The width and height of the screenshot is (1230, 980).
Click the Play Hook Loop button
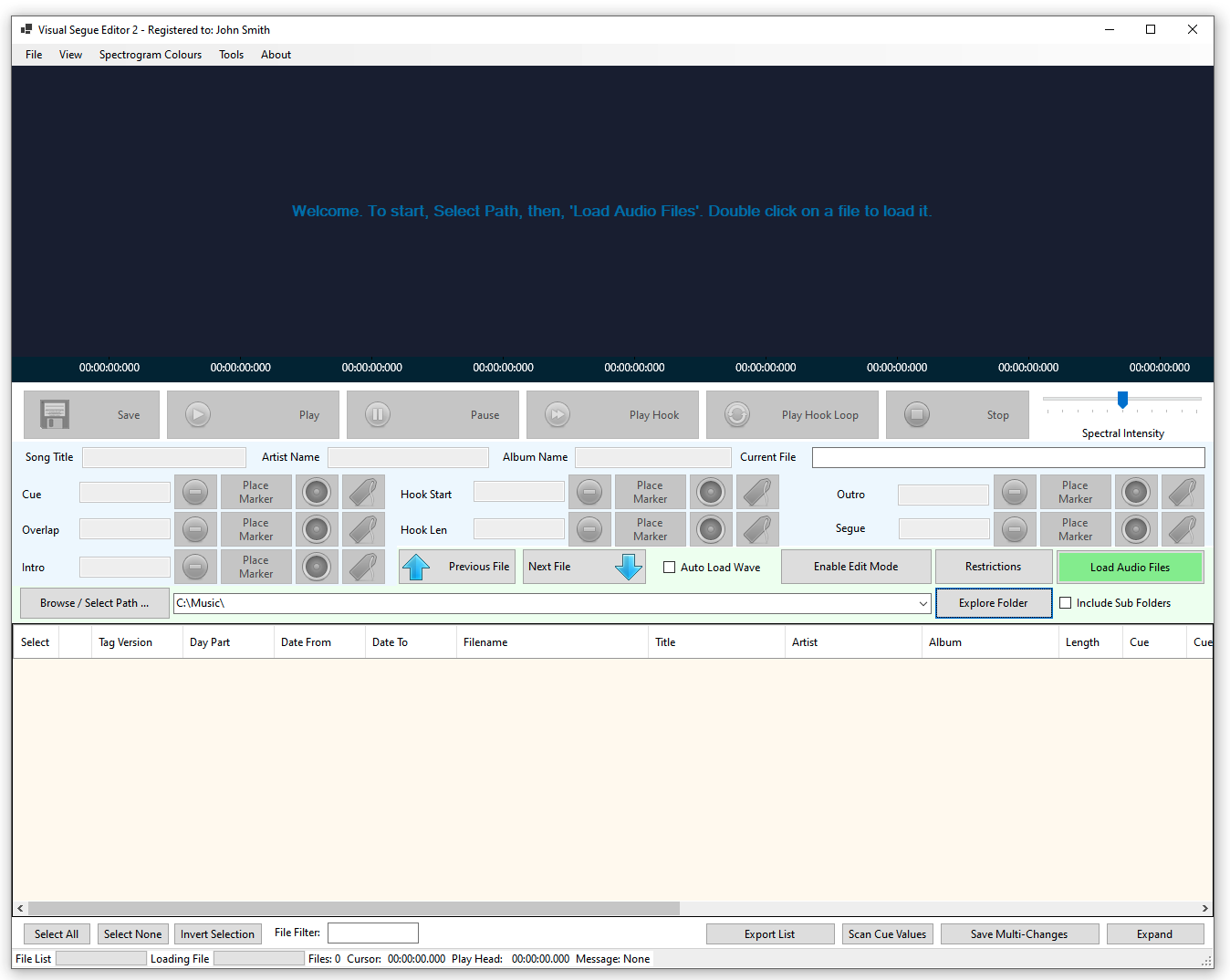click(792, 415)
